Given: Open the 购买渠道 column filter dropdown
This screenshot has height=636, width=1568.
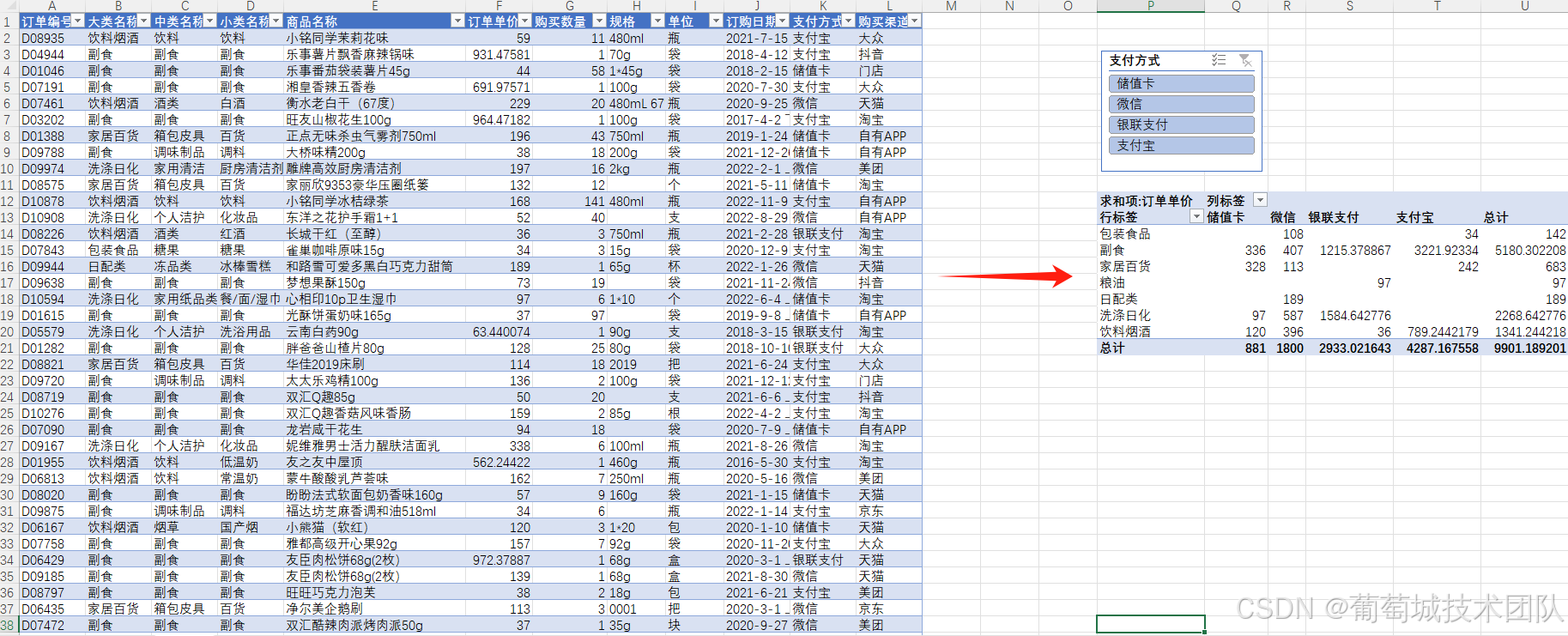Looking at the screenshot, I should point(914,21).
